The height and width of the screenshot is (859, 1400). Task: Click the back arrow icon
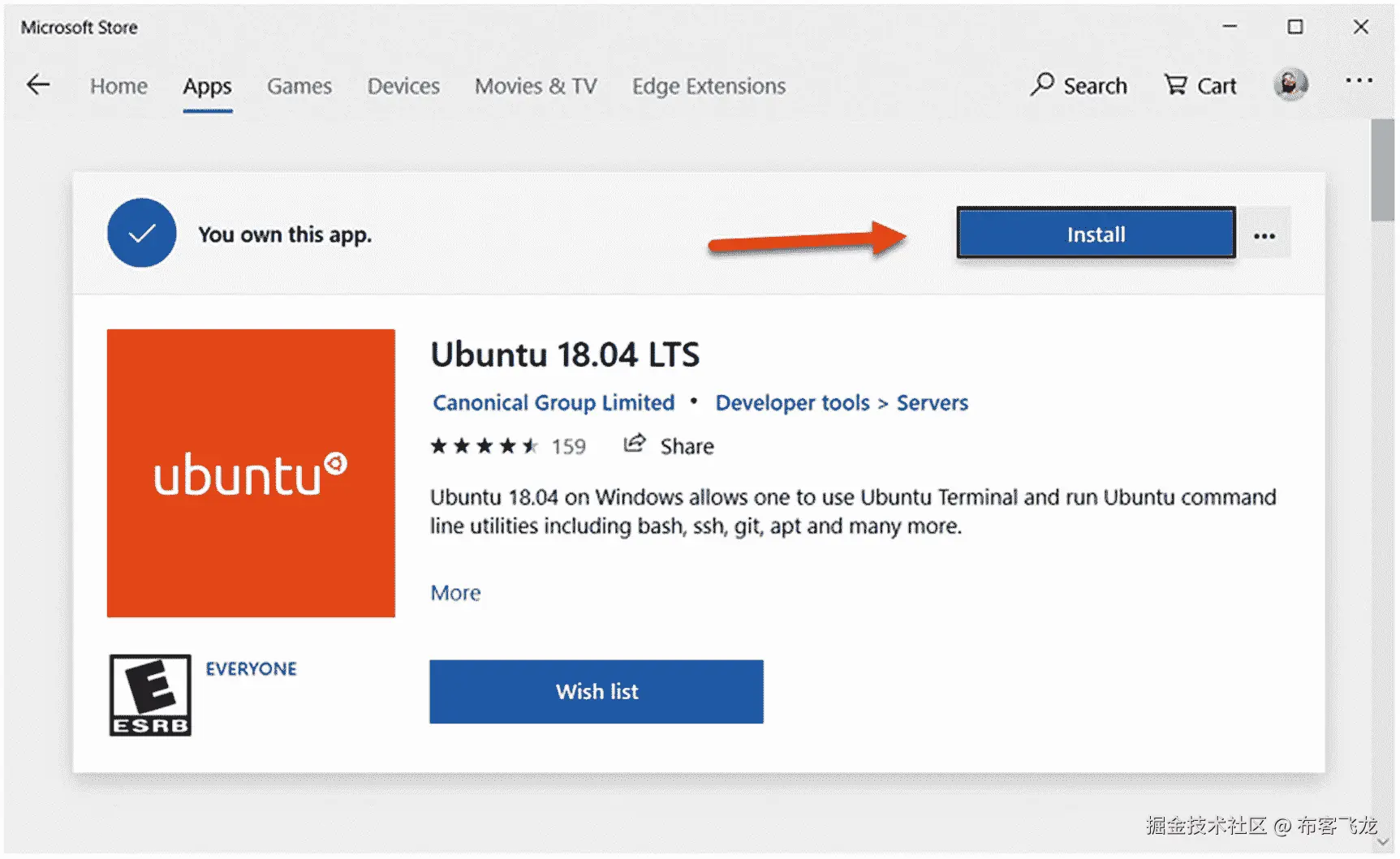(38, 84)
